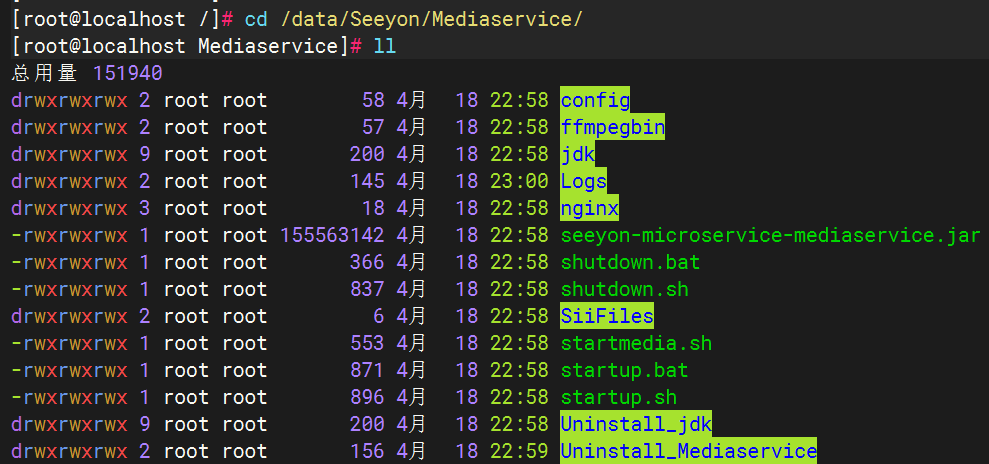Screen dimensions: 989x464
Task: Click the nginx directory name
Action: tap(589, 208)
